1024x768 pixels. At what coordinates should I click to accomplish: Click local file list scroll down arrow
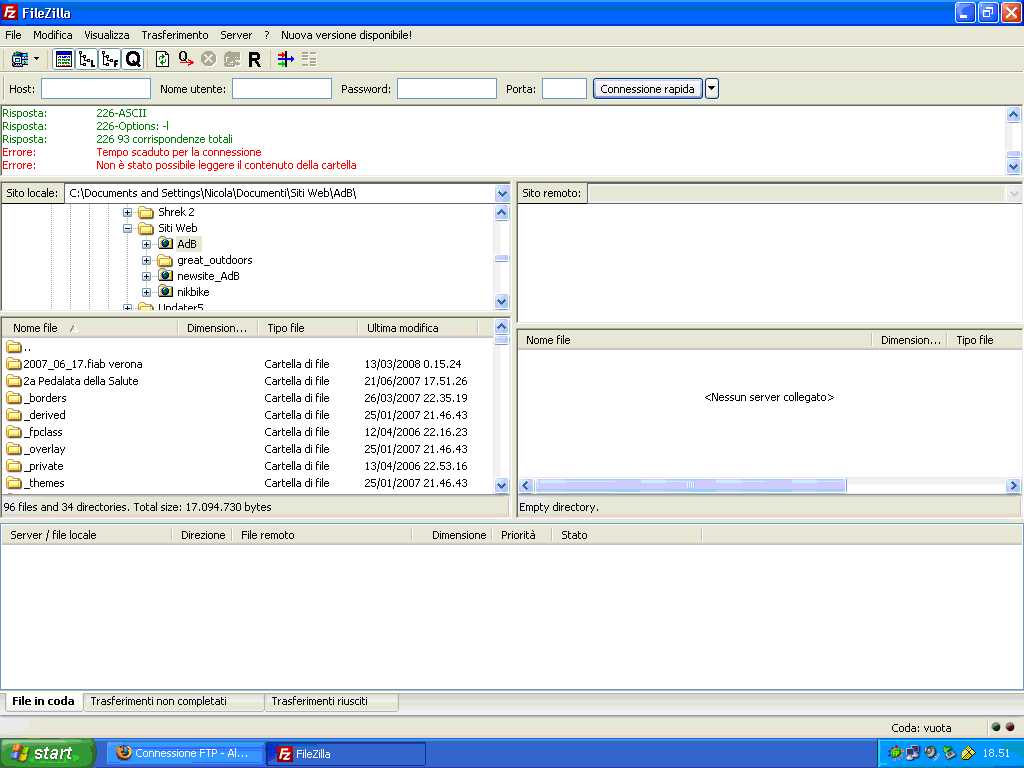pyautogui.click(x=502, y=485)
